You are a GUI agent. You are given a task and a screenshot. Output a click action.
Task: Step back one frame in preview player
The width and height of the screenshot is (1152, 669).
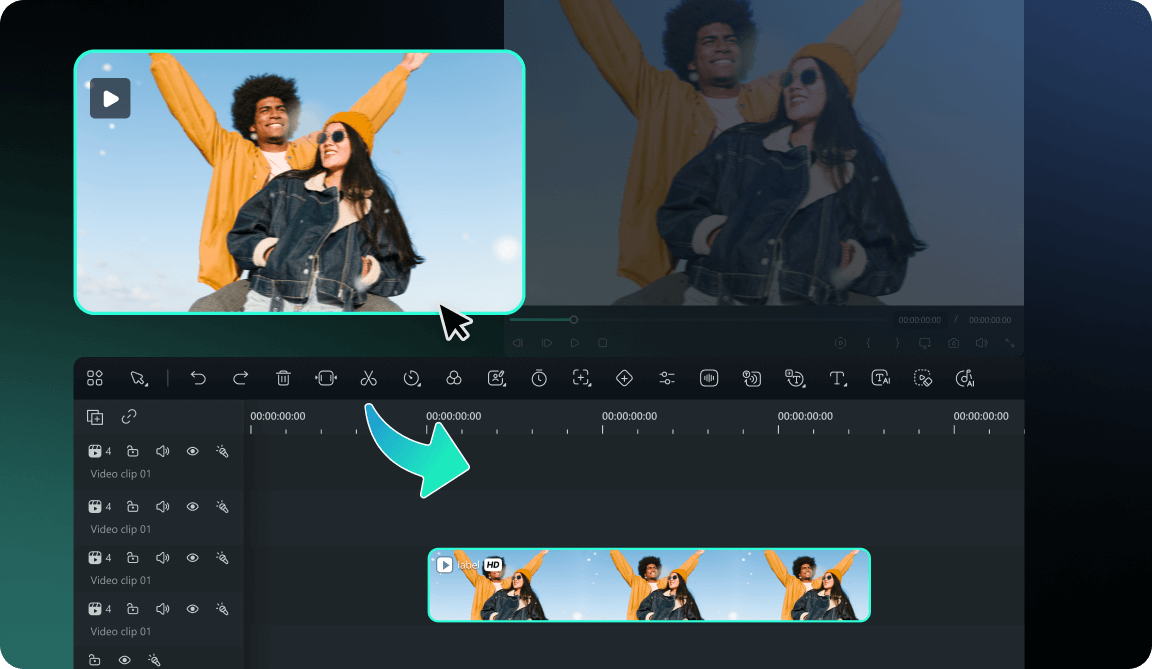518,343
